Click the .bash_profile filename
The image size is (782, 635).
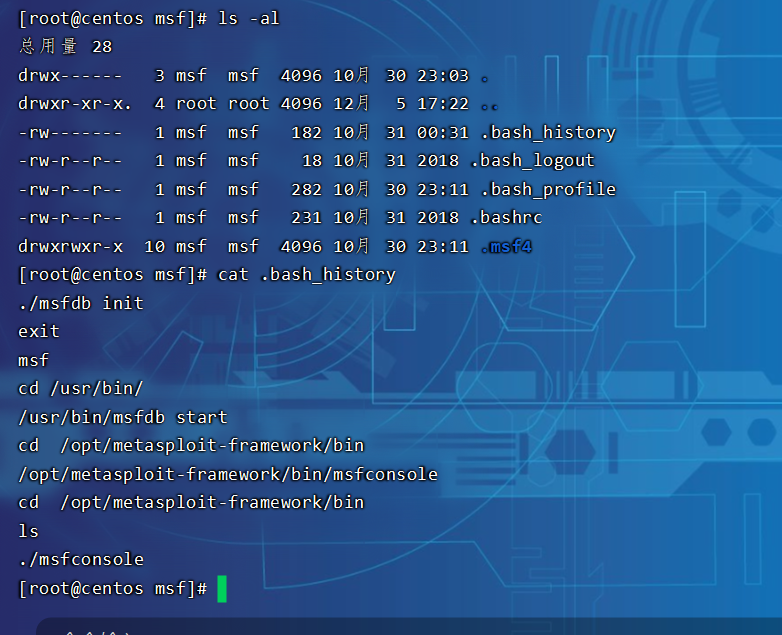tap(548, 190)
